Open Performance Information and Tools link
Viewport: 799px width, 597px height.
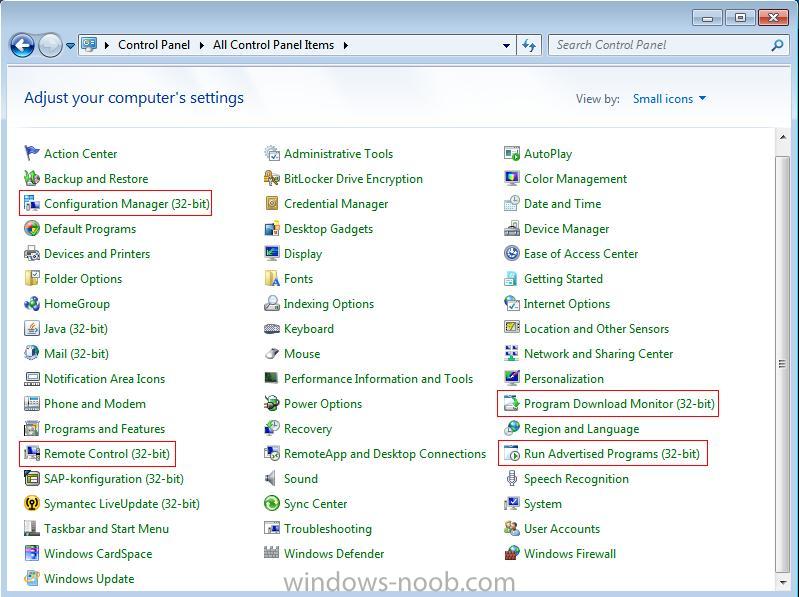379,378
